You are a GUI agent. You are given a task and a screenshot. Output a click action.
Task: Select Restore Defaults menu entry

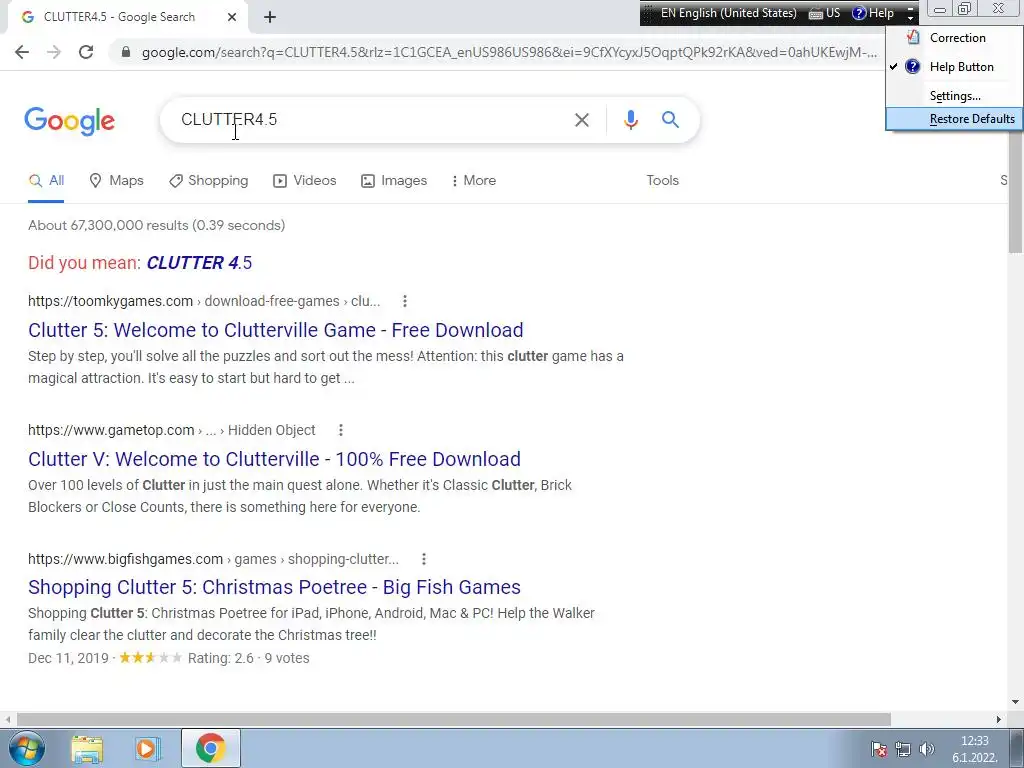pyautogui.click(x=954, y=119)
